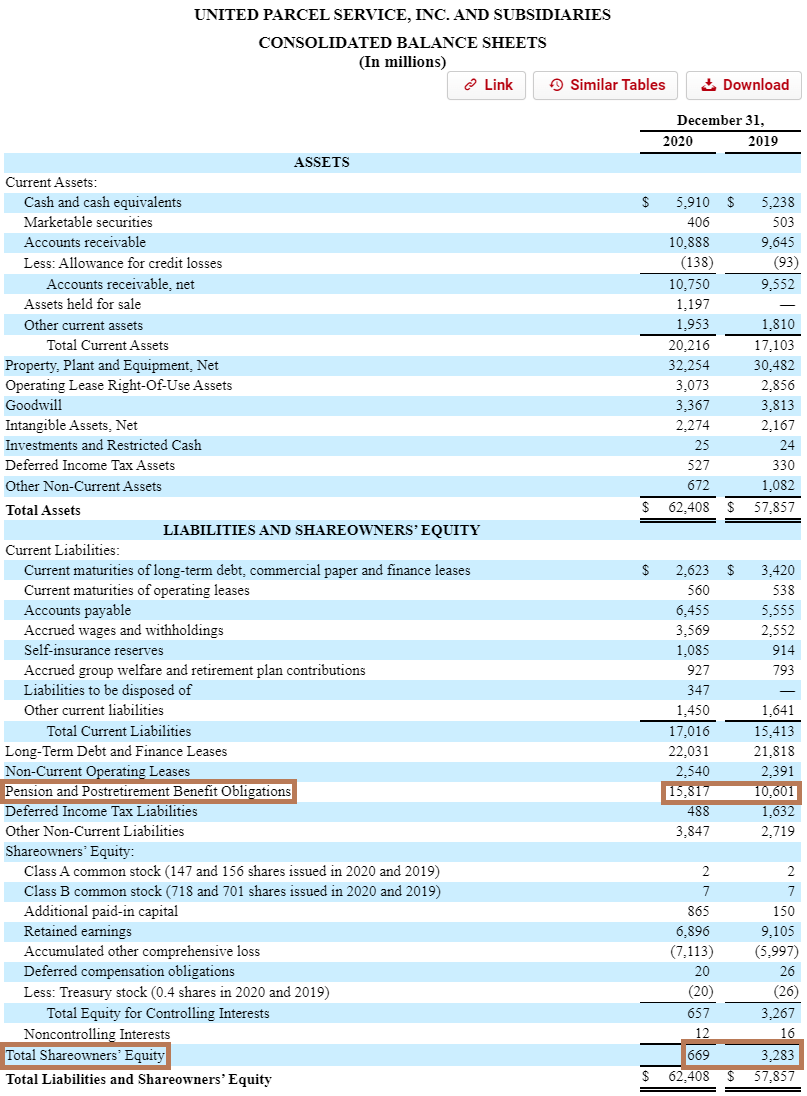
Task: Click the clock icon beside Similar Tables
Action: 557,85
